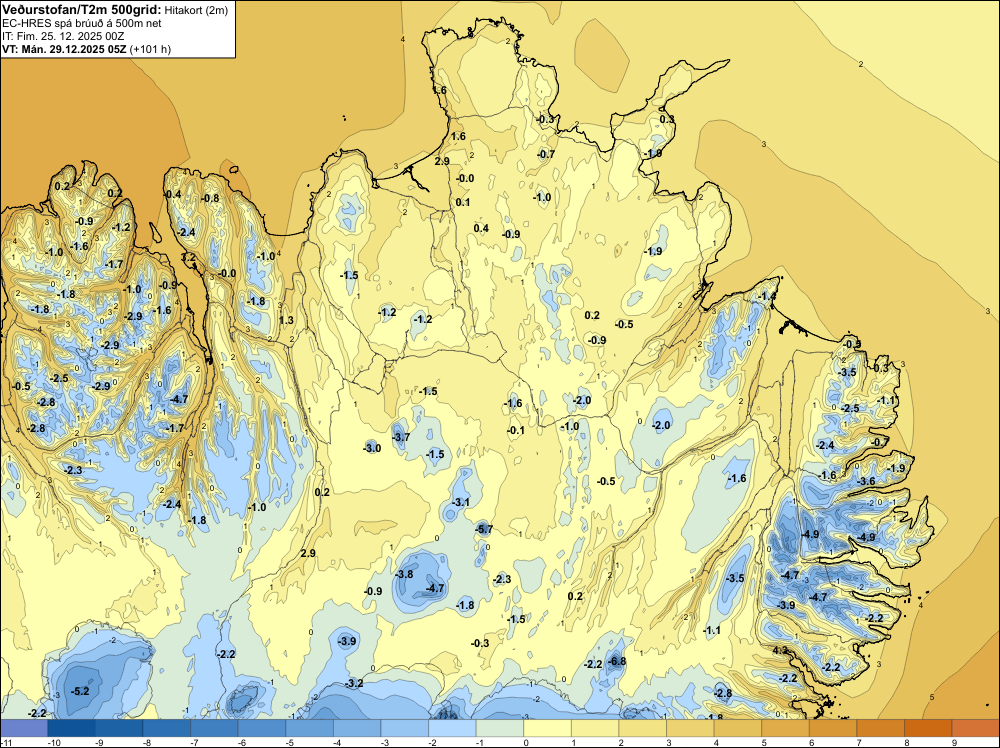Image resolution: width=1000 pixels, height=748 pixels.
Task: Click the legend swatch between 0 and 1
Action: pos(548,728)
